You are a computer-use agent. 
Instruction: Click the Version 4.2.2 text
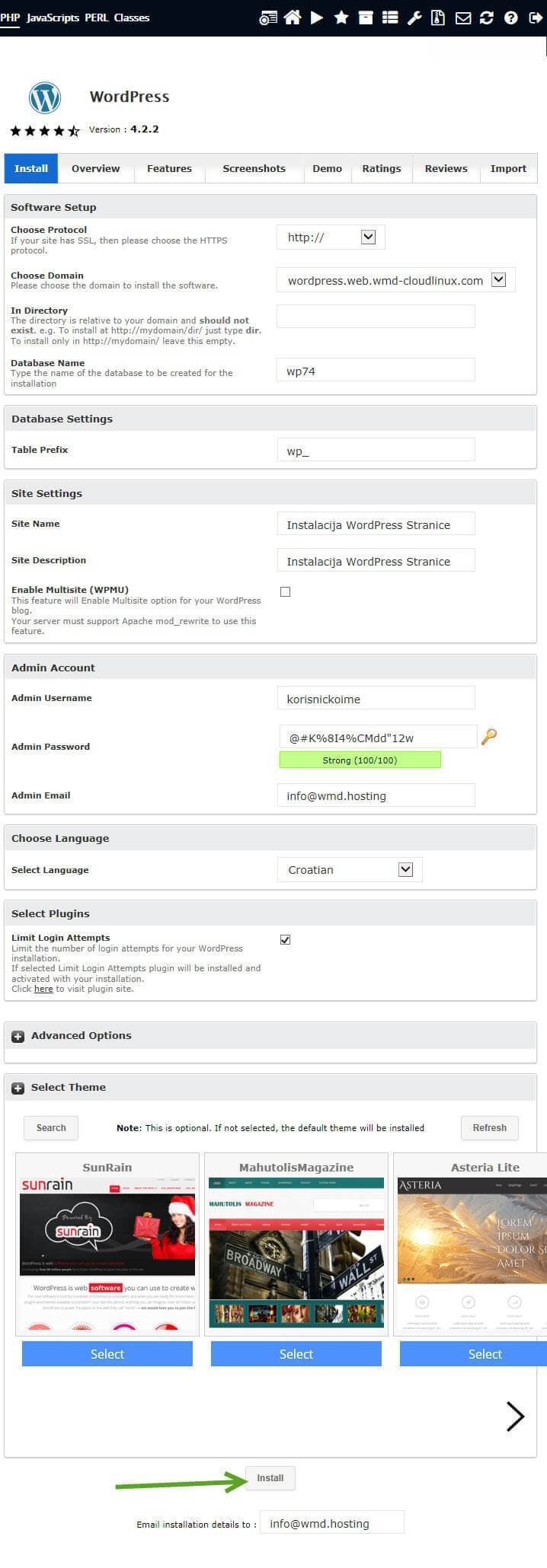pyautogui.click(x=124, y=129)
